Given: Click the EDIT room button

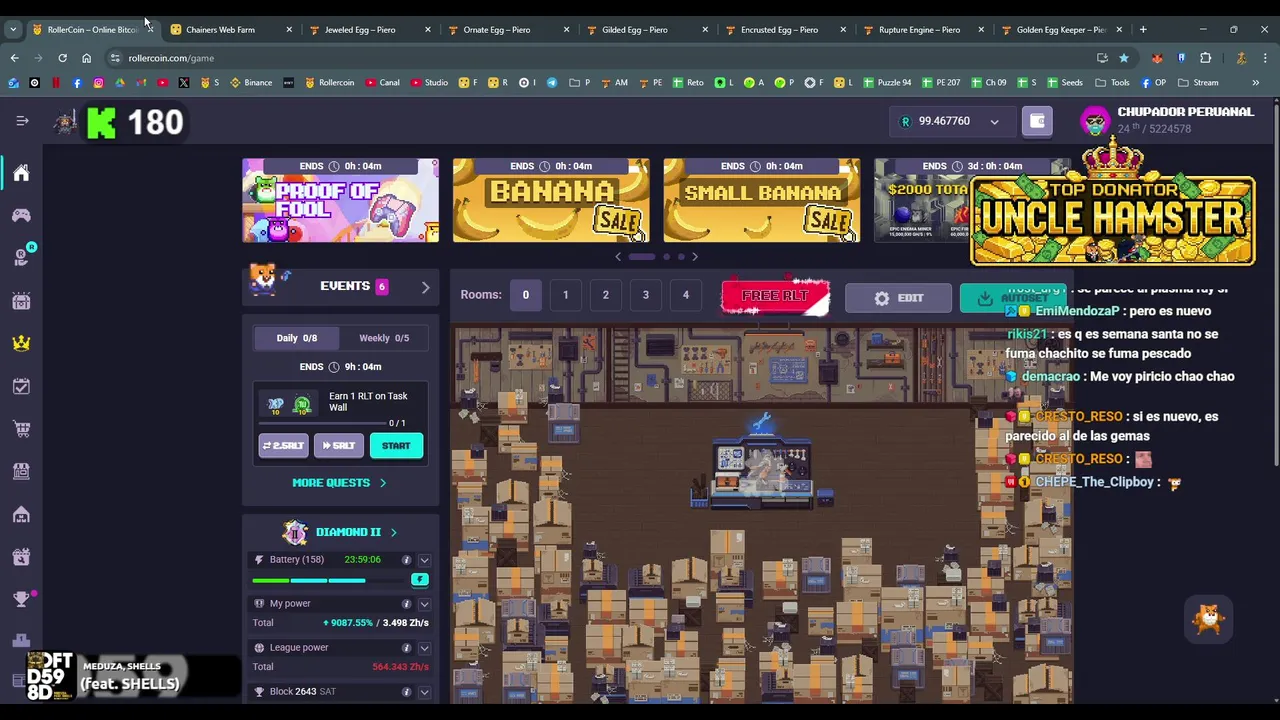Looking at the screenshot, I should 898,298.
